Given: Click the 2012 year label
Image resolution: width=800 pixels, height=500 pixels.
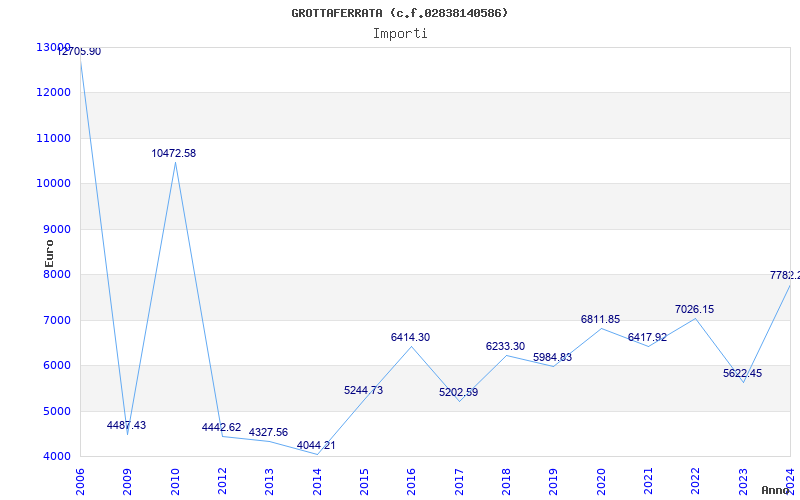Looking at the screenshot, I should pyautogui.click(x=222, y=482).
